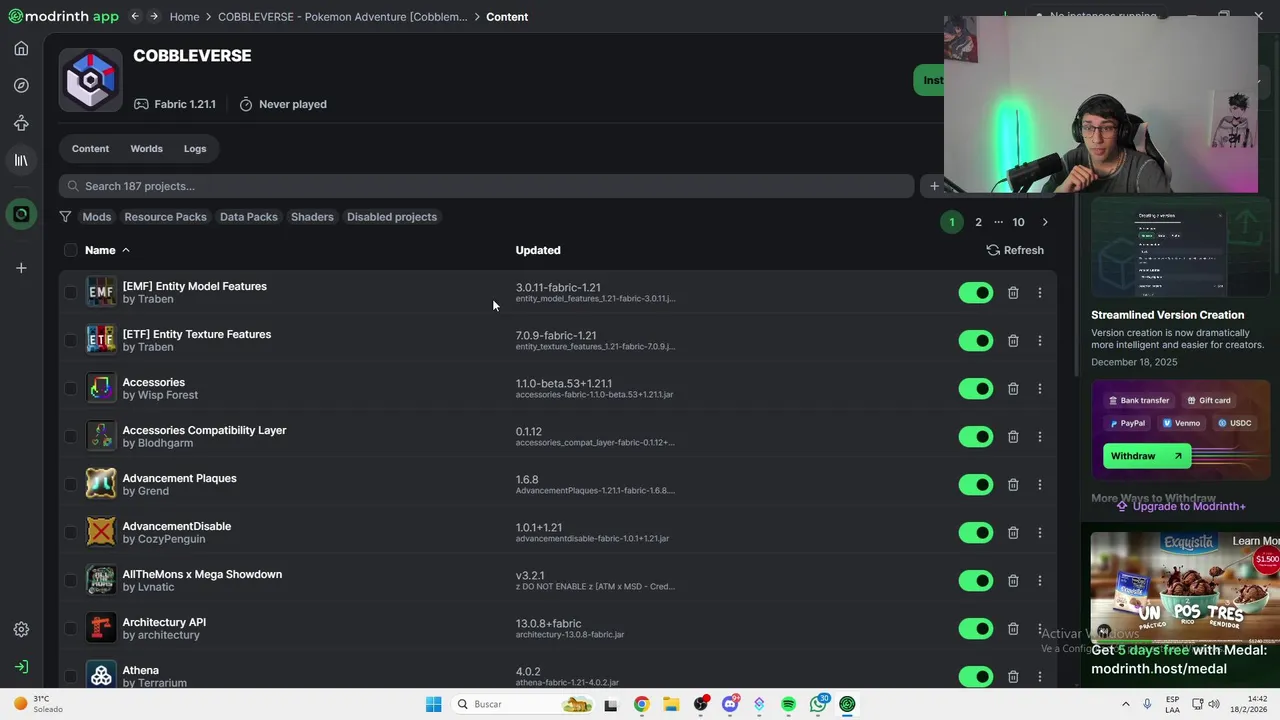The width and height of the screenshot is (1280, 720).
Task: Open the Discover compass icon in sidebar
Action: tap(21, 86)
